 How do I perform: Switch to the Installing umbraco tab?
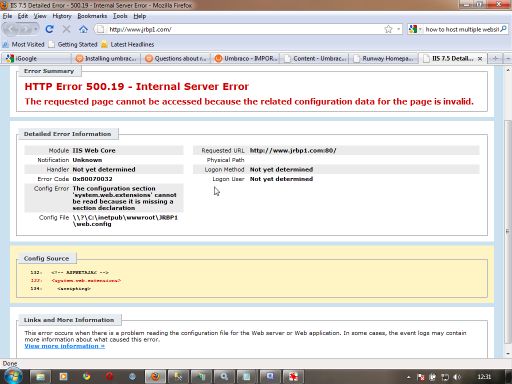pyautogui.click(x=106, y=58)
